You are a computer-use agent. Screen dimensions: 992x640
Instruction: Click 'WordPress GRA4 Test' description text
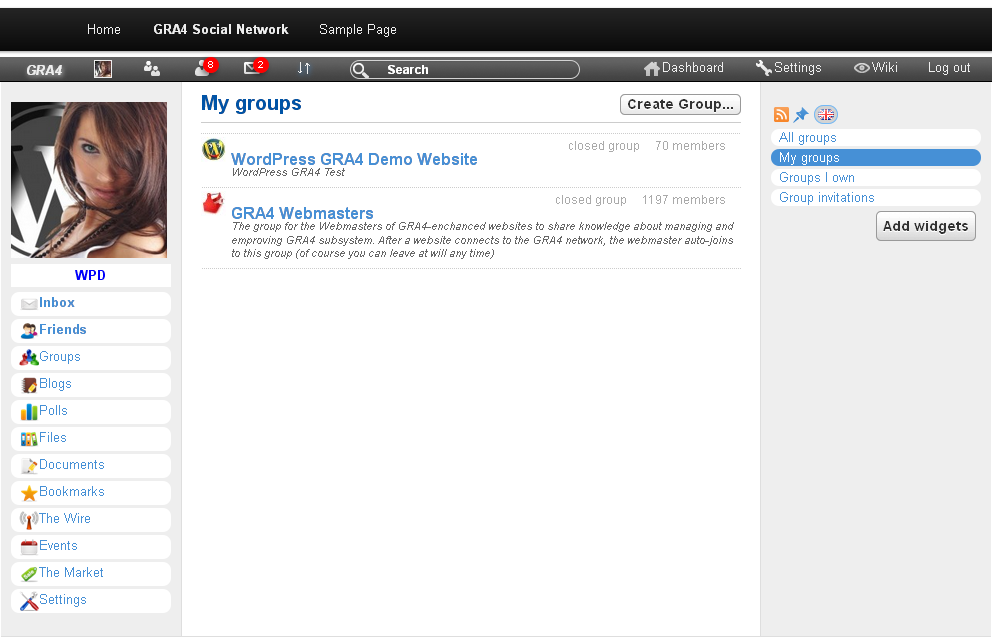click(x=288, y=173)
